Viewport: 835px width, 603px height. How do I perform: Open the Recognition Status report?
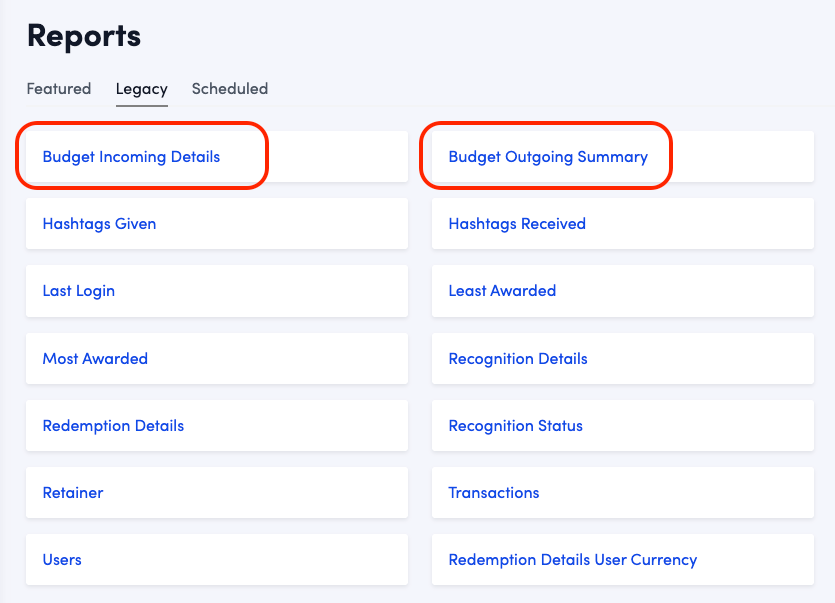click(515, 426)
